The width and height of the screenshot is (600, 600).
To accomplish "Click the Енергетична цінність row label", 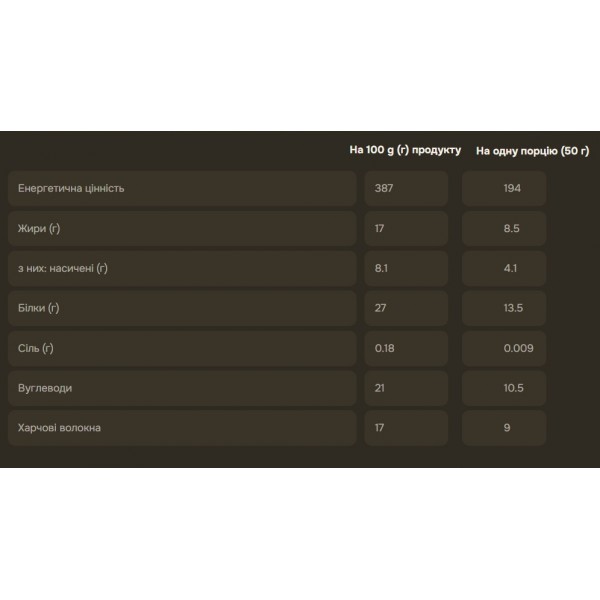I will [x=183, y=188].
